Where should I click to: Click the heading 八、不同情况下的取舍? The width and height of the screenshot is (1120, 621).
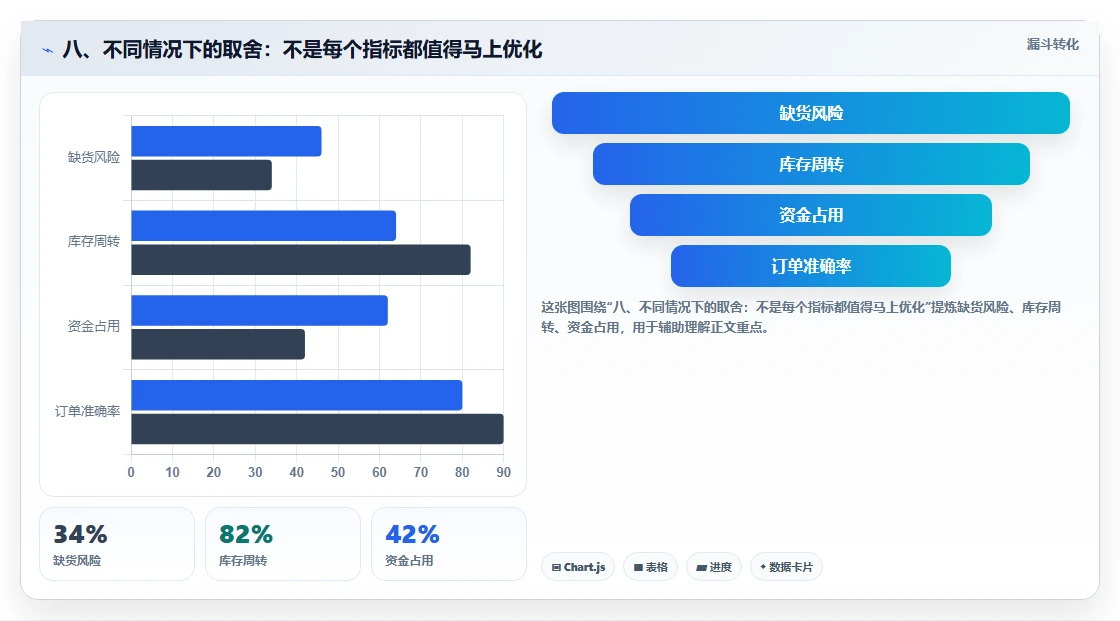tap(302, 49)
